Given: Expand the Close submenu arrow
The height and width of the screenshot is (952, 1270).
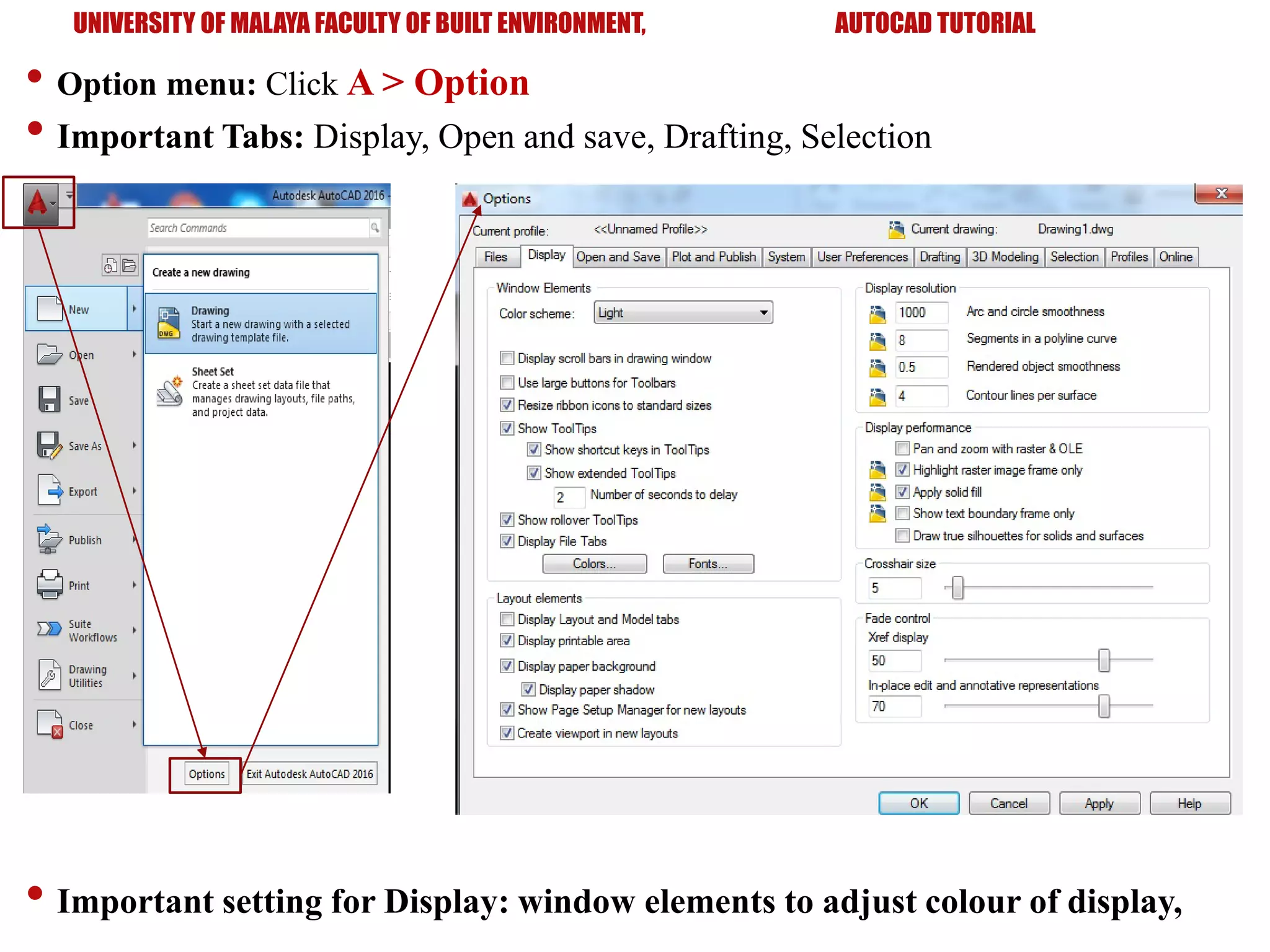Looking at the screenshot, I should [134, 724].
